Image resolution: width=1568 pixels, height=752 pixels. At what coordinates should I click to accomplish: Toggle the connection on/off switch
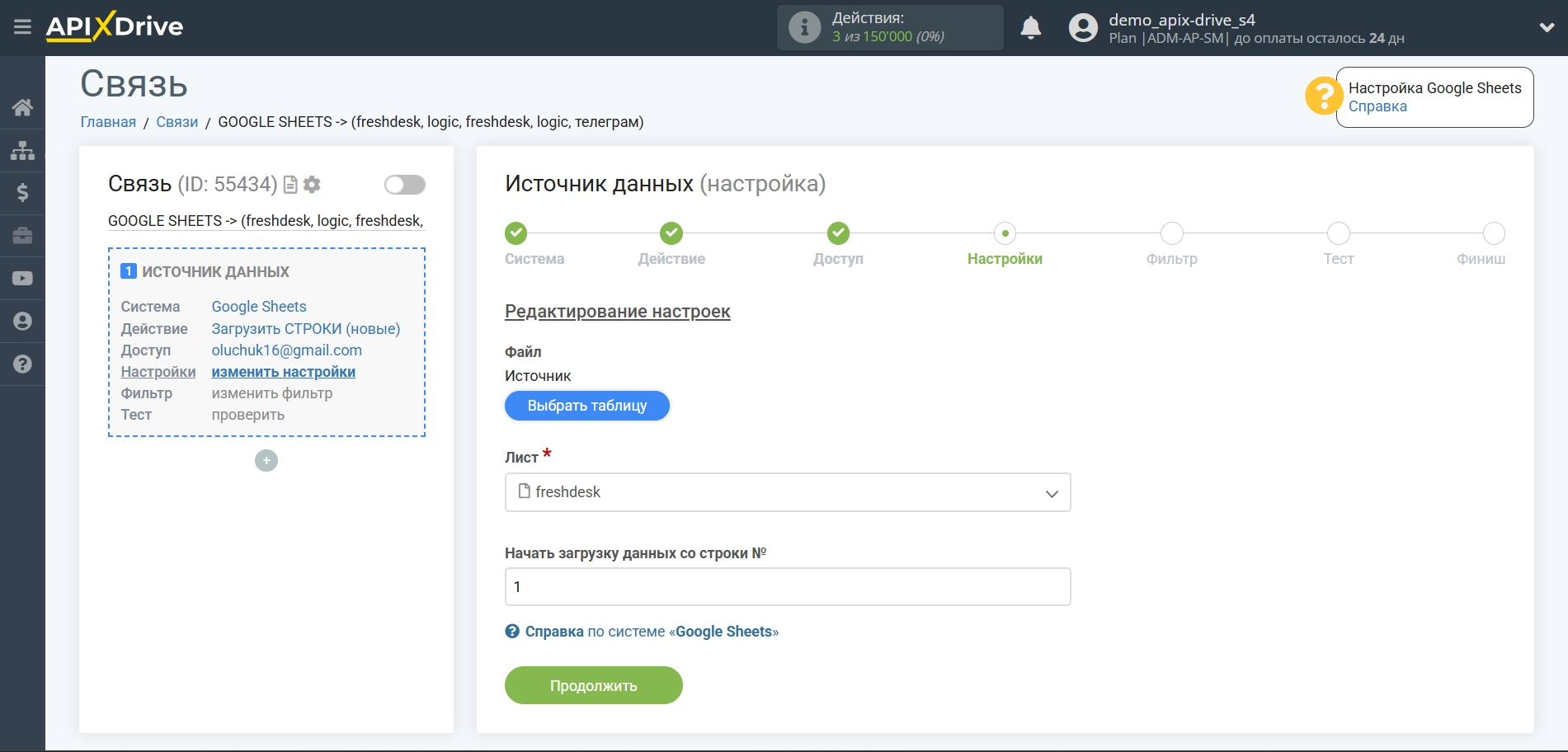405,185
